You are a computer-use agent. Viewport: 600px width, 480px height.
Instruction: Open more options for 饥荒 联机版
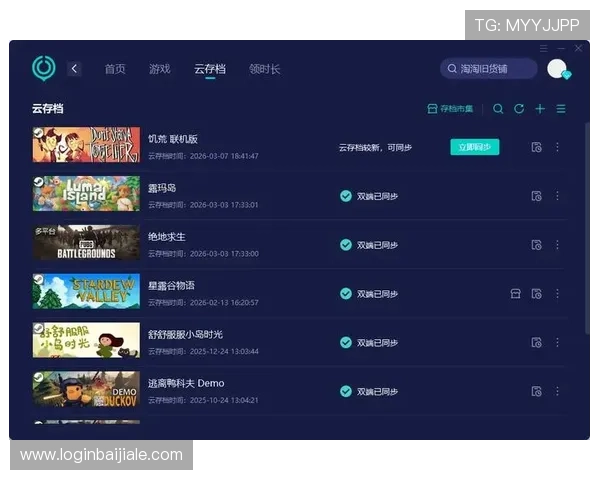[x=558, y=147]
